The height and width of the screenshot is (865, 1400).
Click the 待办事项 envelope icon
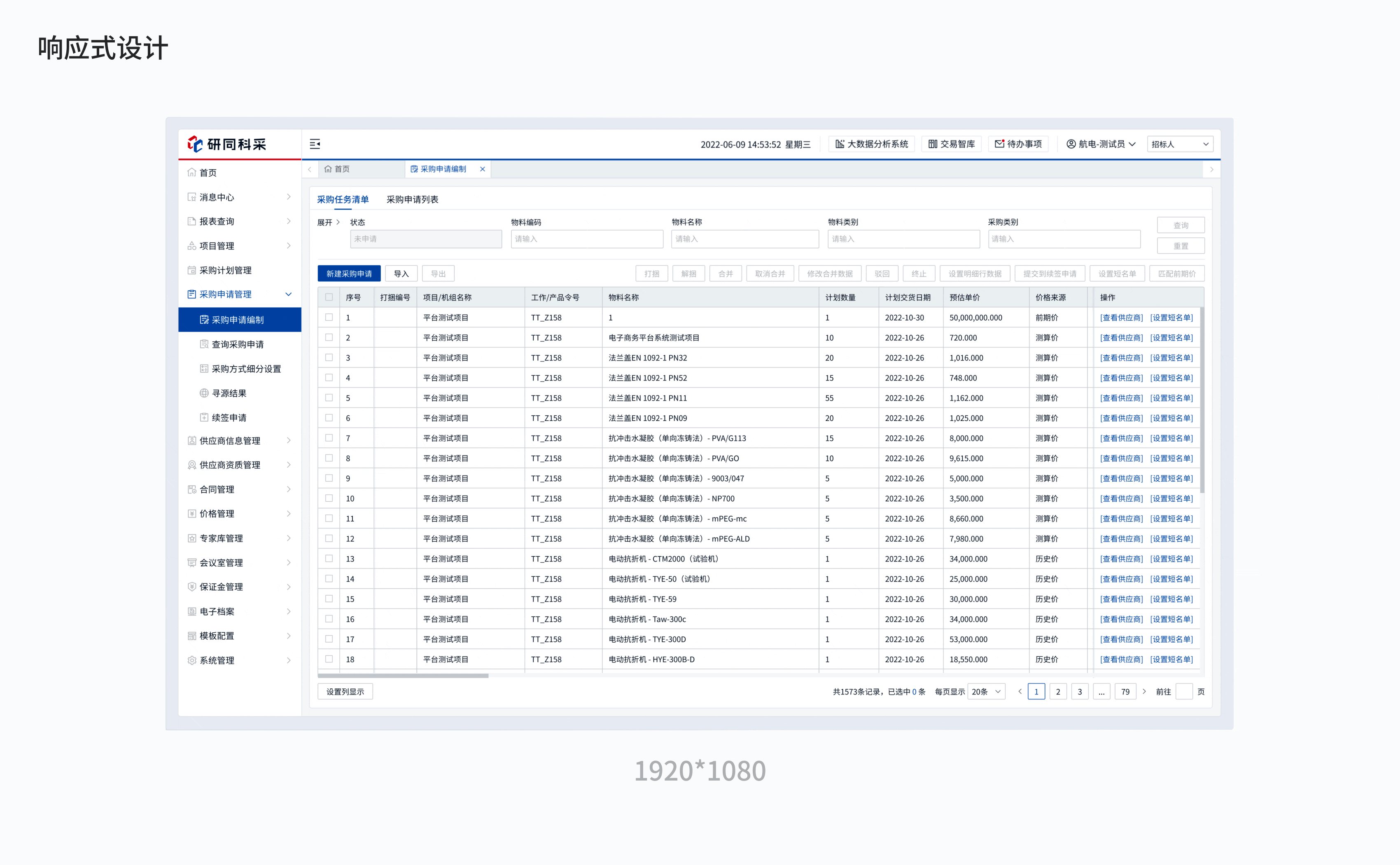(x=999, y=144)
